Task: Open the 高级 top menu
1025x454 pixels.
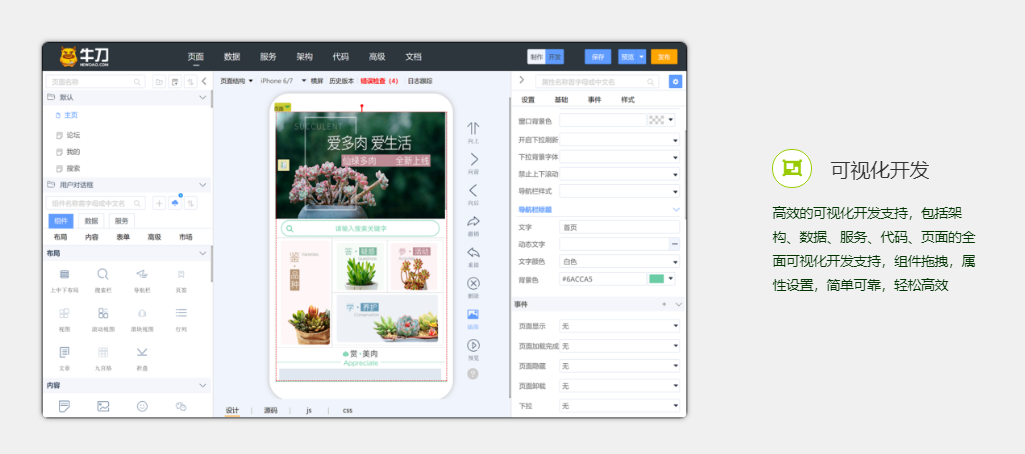Action: (x=377, y=57)
